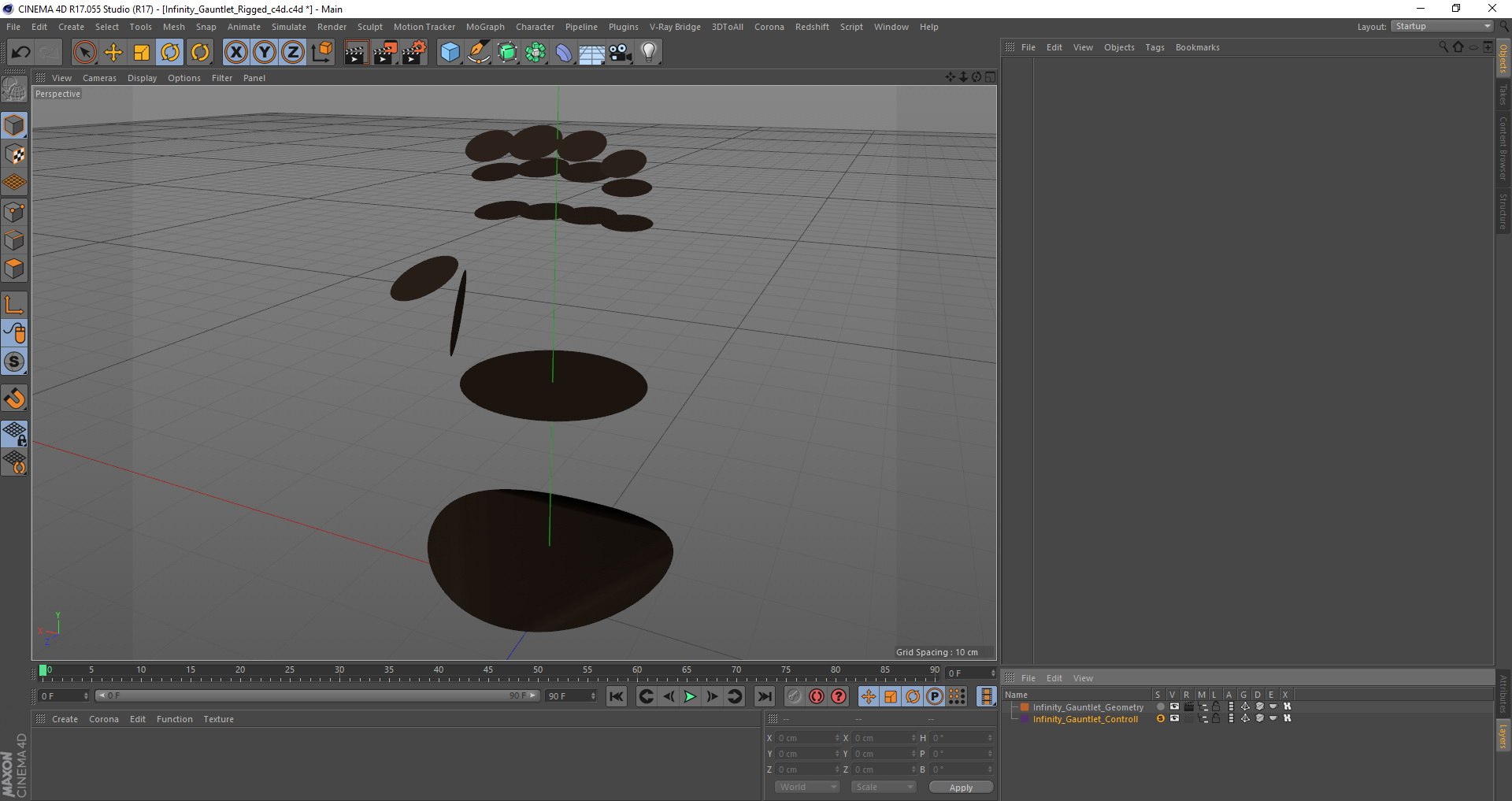Screen dimensions: 1512x801
Task: Click the Enable Axis icon
Action: pos(14,305)
